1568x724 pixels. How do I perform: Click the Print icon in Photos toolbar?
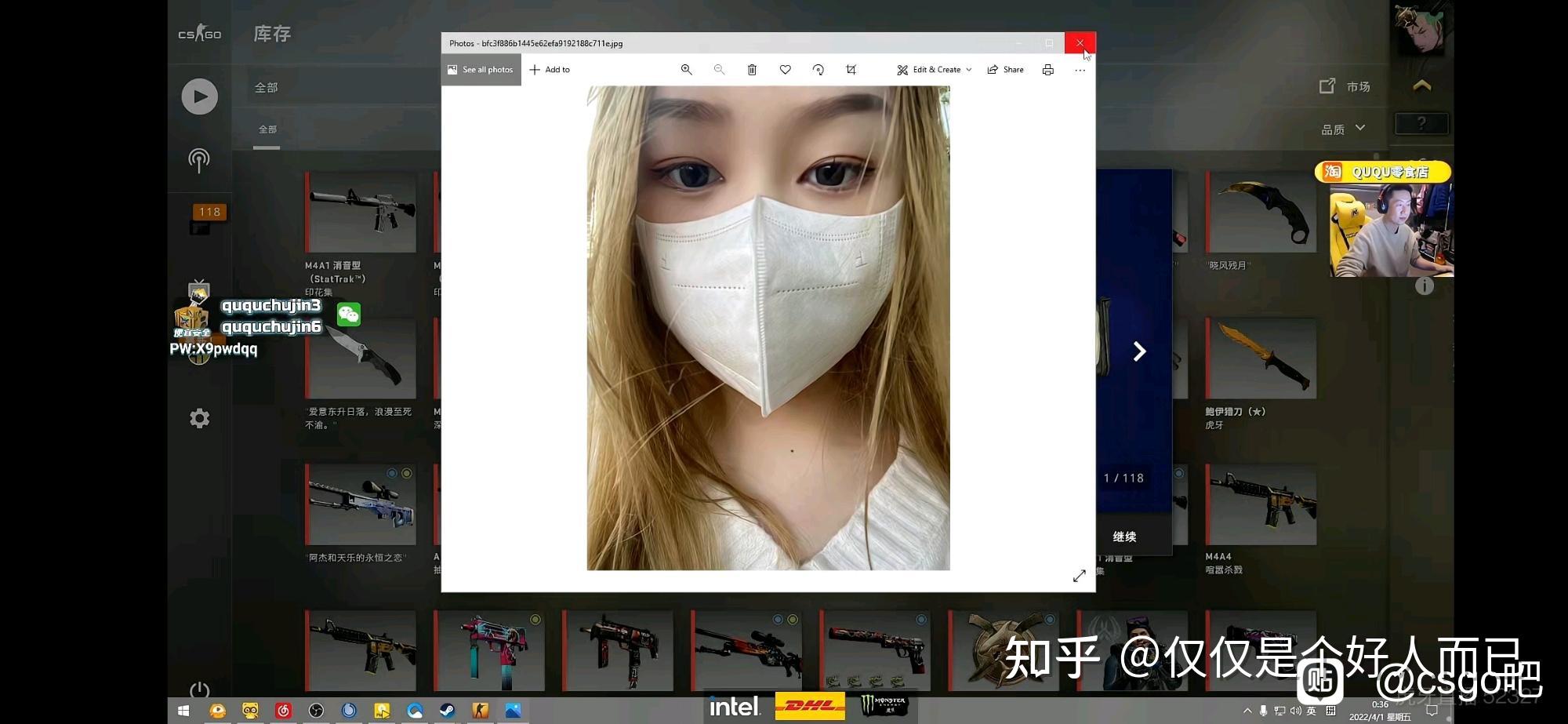(x=1047, y=70)
